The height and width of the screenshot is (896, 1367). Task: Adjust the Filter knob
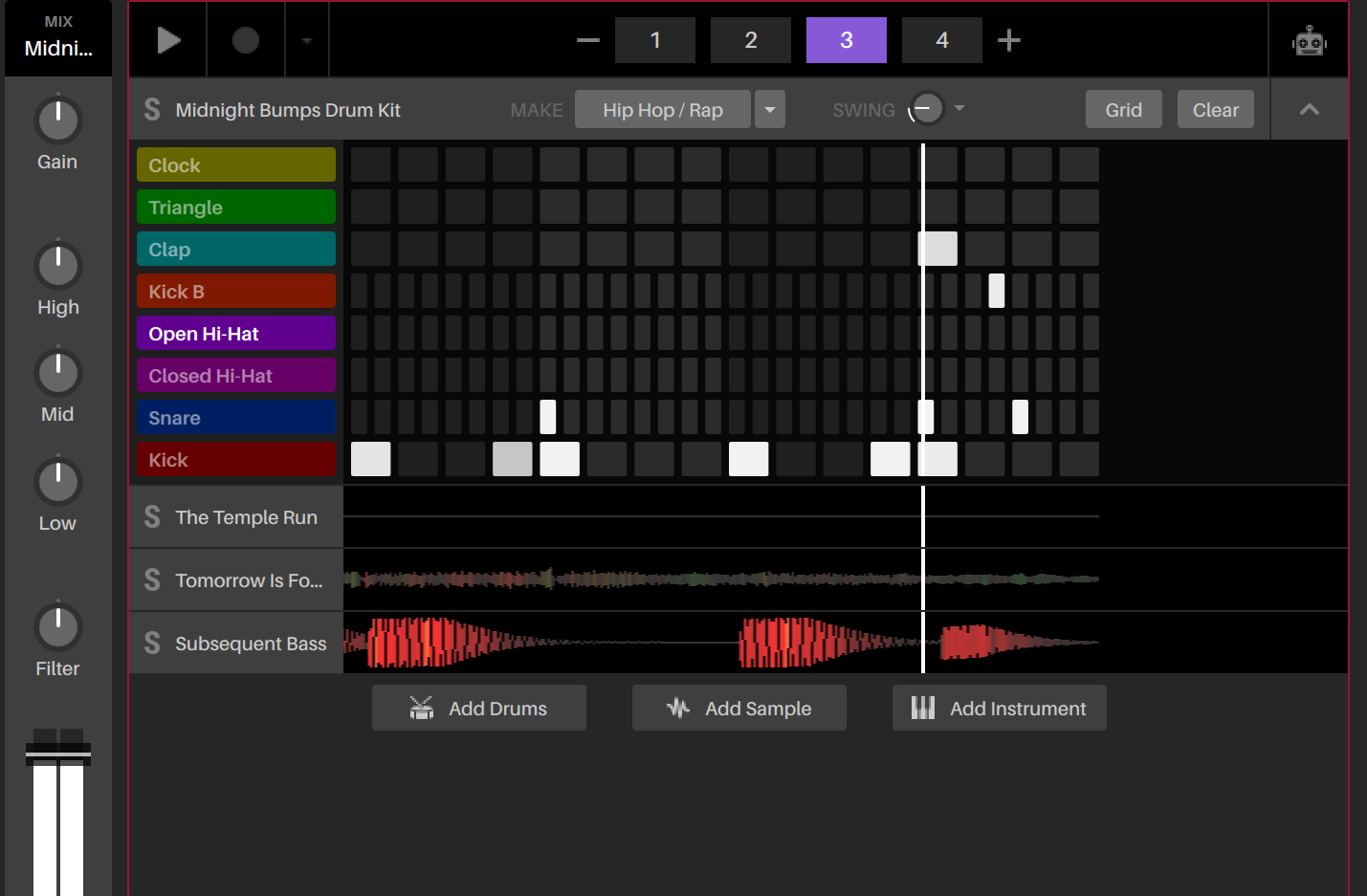click(x=58, y=627)
